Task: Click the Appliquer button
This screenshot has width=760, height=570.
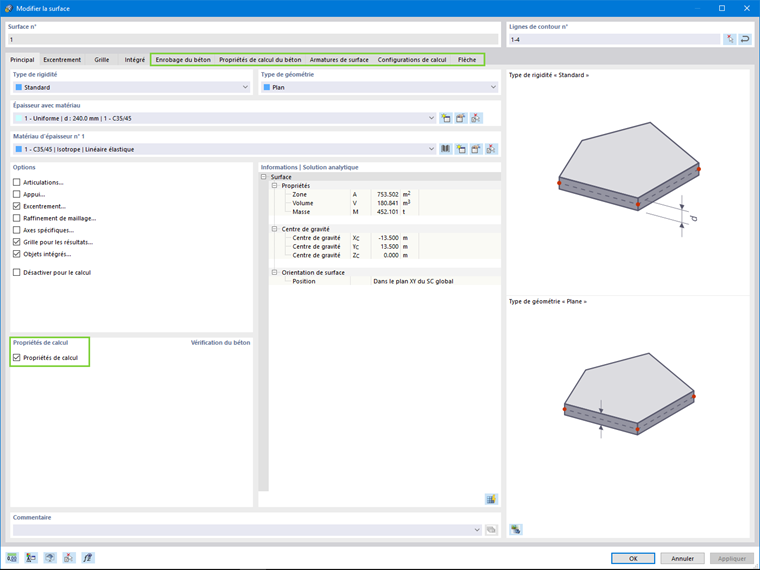Action: (x=732, y=558)
